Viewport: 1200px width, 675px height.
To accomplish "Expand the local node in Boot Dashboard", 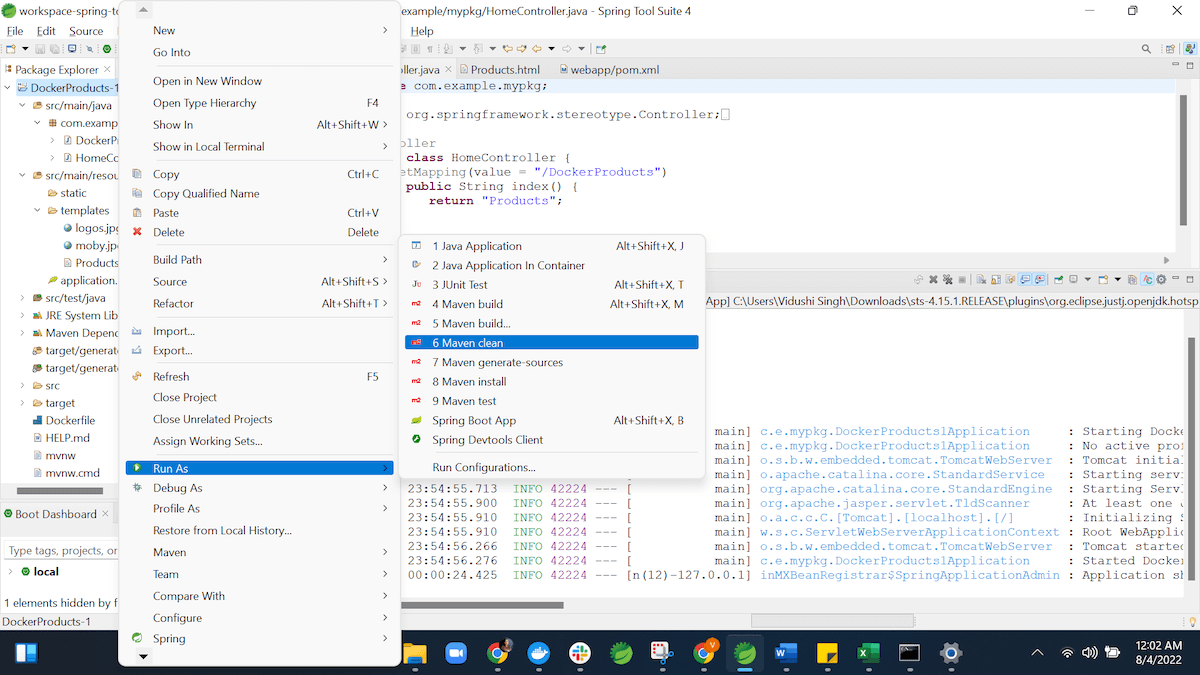I will [x=10, y=572].
